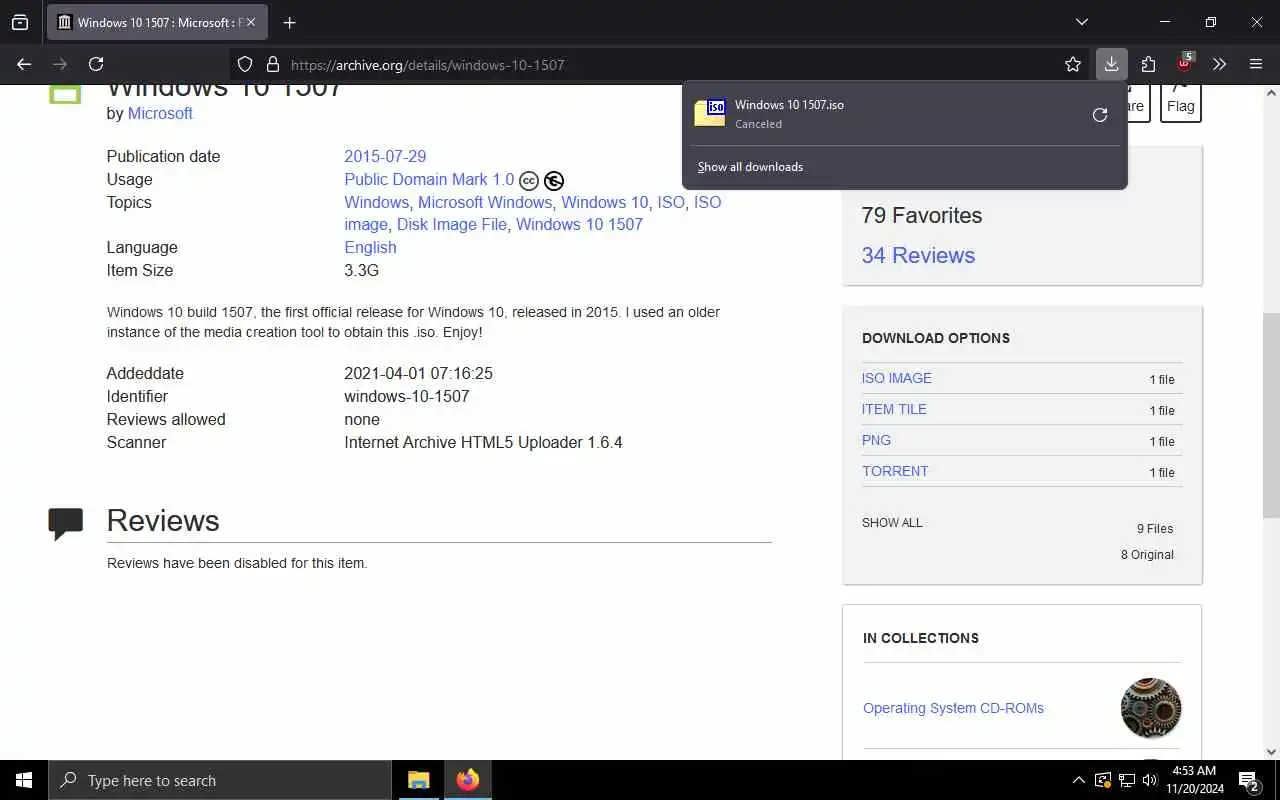Open English language link
1280x800 pixels.
[x=370, y=247]
